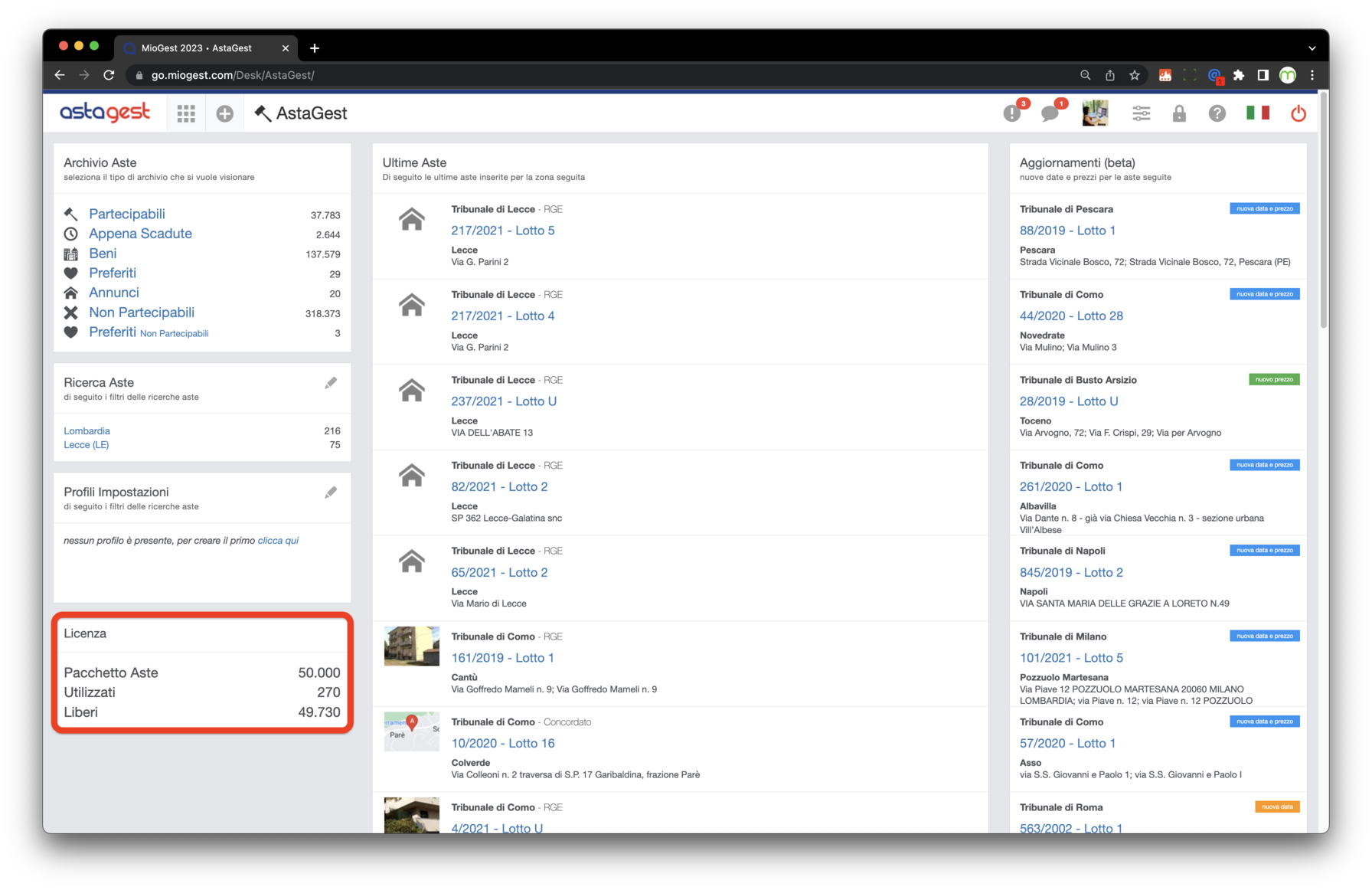1372x890 pixels.
Task: Open update 845/2019 - Lotto 2
Action: click(x=1071, y=572)
